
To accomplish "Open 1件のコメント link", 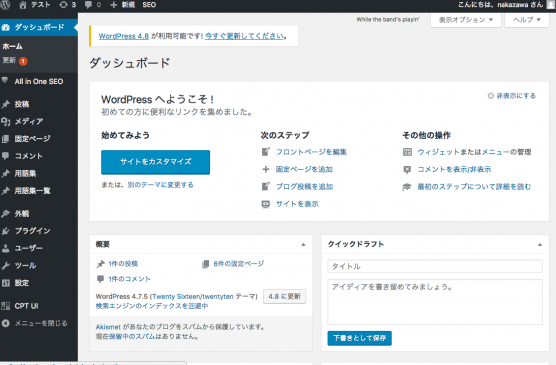I will click(129, 279).
